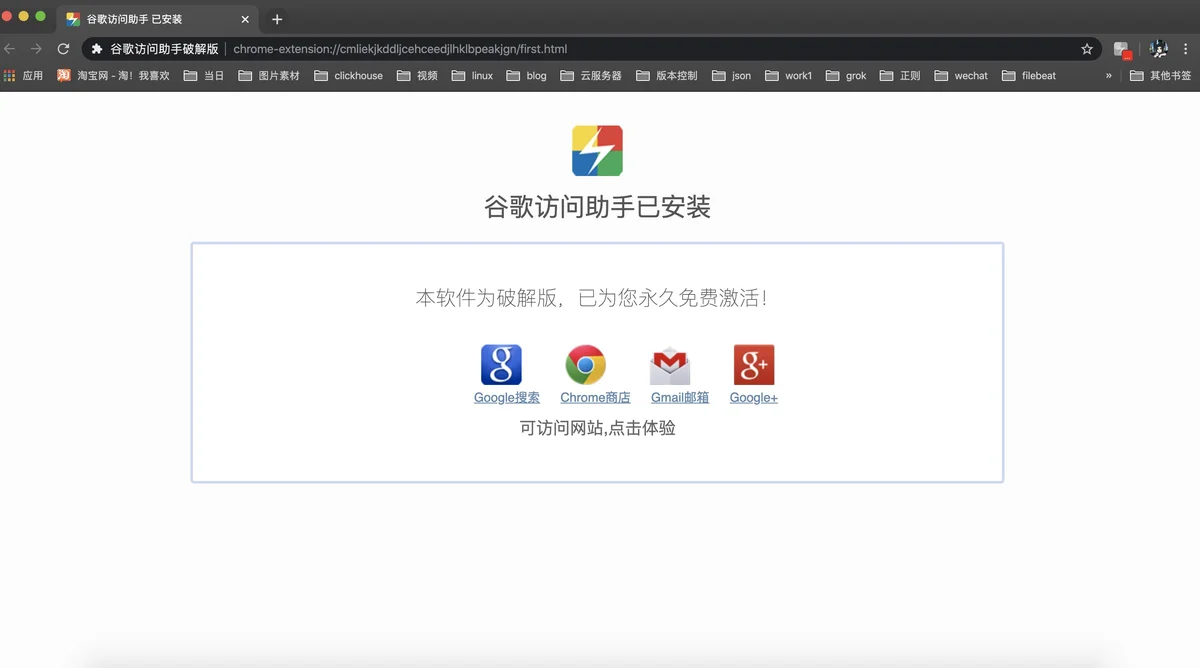This screenshot has height=668, width=1200.
Task: Click the 本软件为破解版 activation message
Action: [592, 298]
